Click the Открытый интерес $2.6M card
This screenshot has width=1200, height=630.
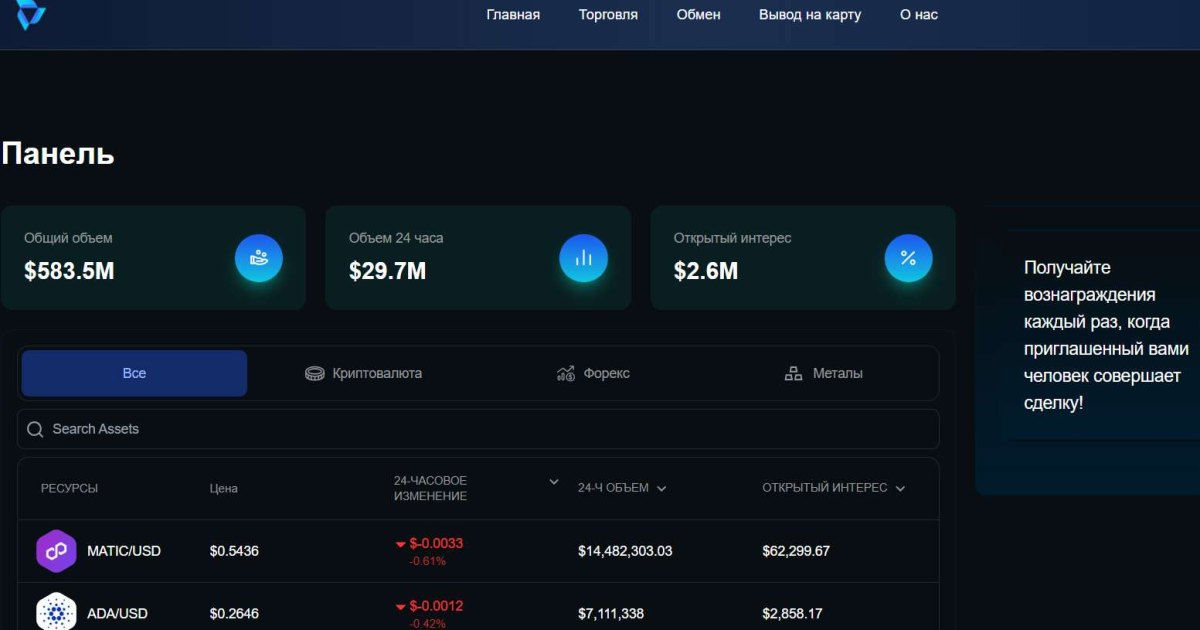pos(803,258)
